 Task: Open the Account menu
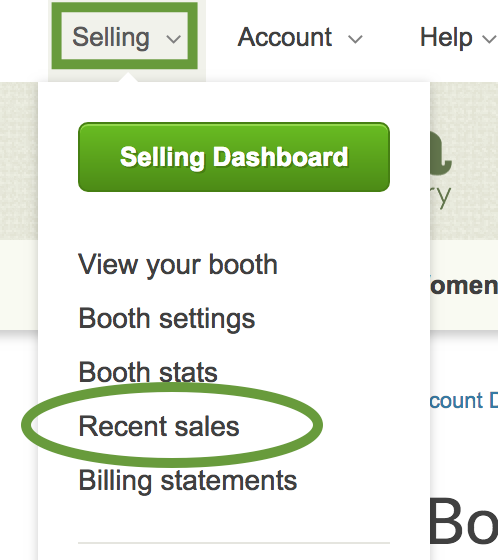[285, 37]
